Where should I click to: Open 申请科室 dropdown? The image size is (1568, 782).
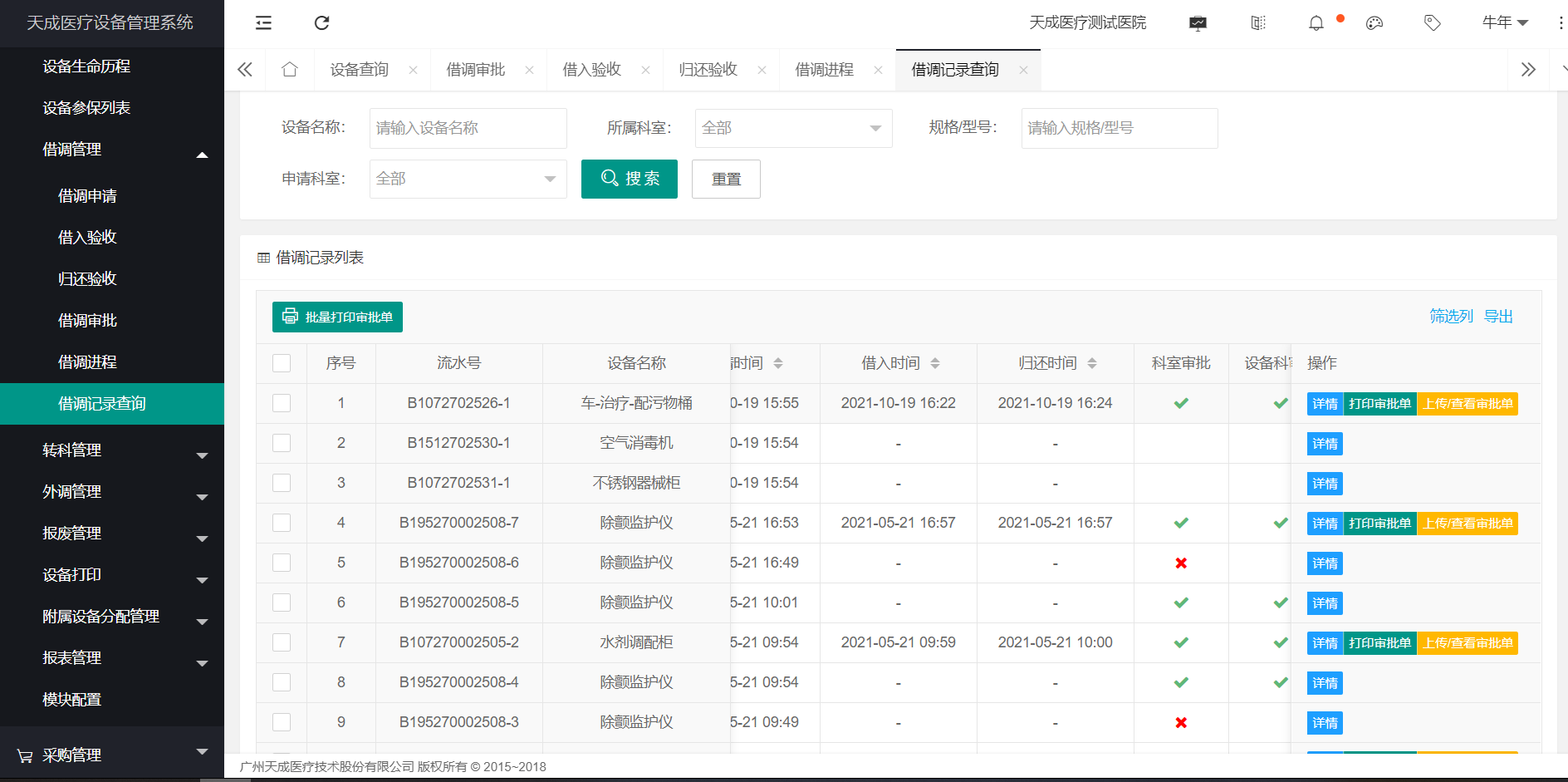tap(468, 179)
